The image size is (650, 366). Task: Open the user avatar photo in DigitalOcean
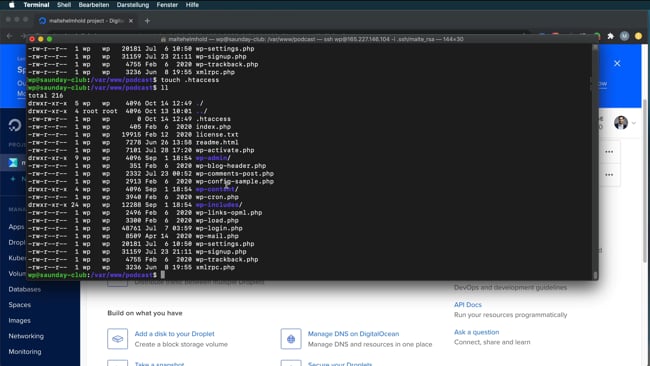621,123
